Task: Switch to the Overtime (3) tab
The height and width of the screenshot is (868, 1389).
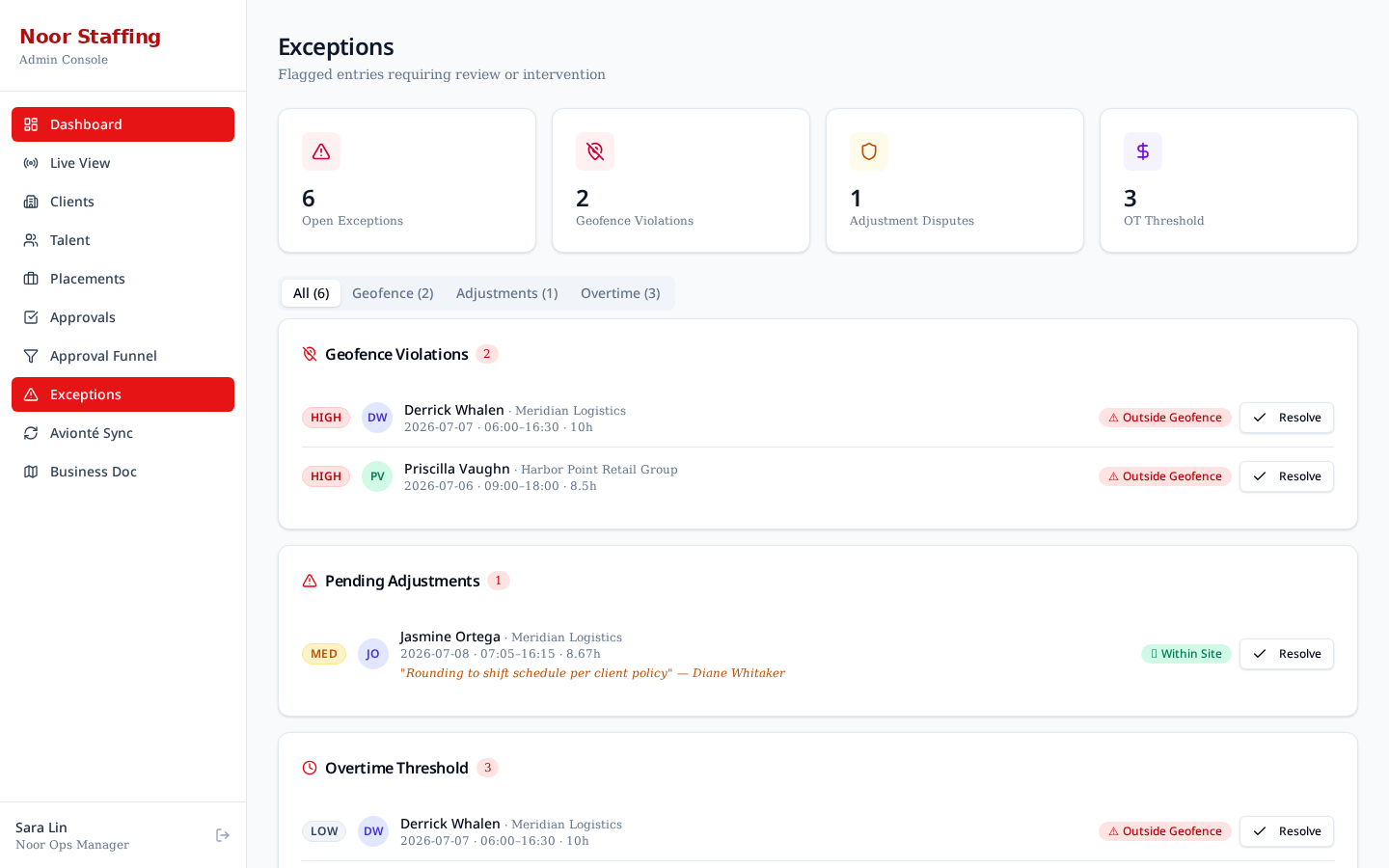Action: click(620, 293)
